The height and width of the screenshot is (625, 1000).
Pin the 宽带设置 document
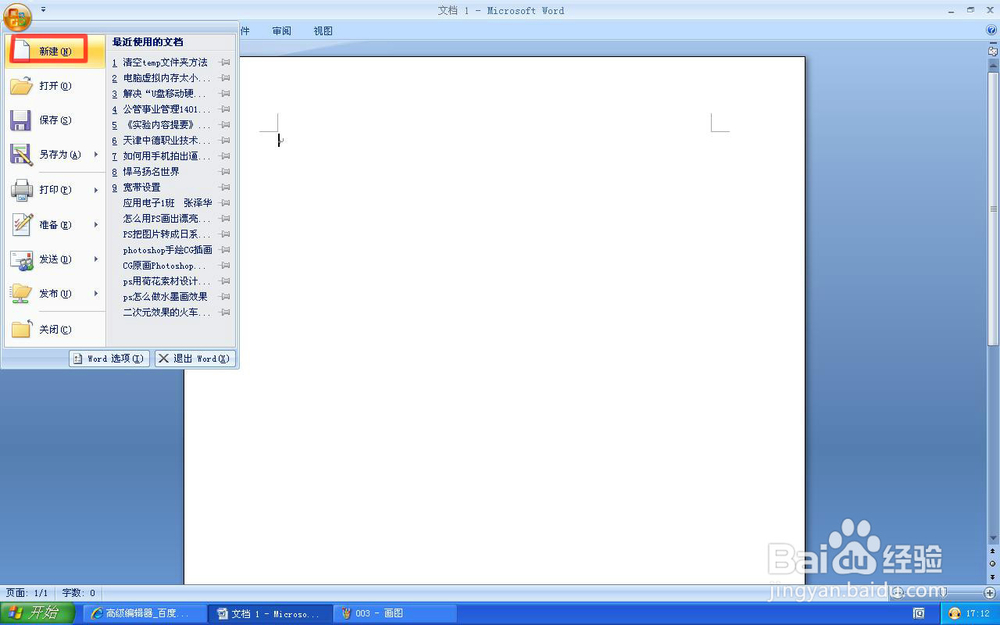coord(224,188)
